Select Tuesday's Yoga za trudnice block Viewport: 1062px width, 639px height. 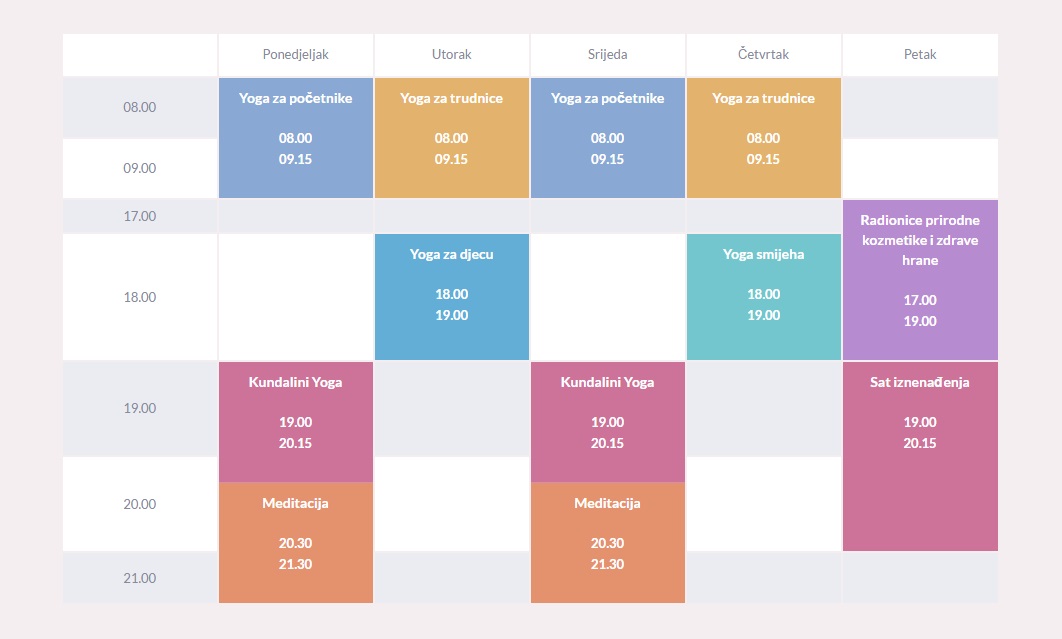(452, 138)
